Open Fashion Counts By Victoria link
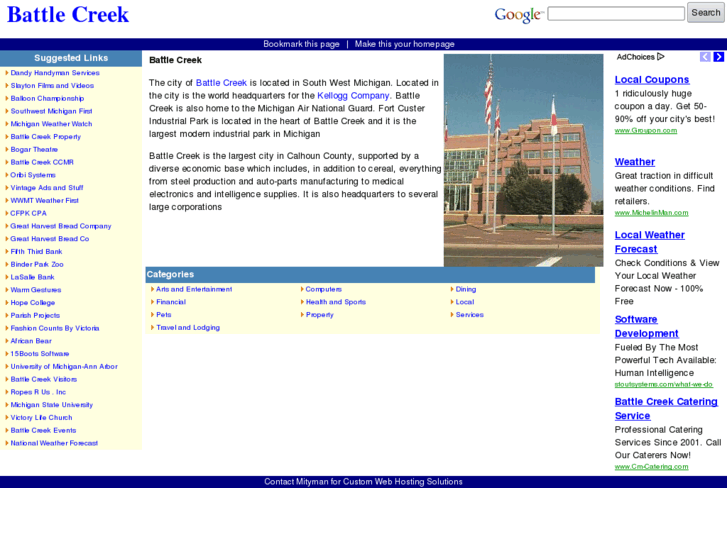Screen dimensions: 727x545 [x=55, y=328]
